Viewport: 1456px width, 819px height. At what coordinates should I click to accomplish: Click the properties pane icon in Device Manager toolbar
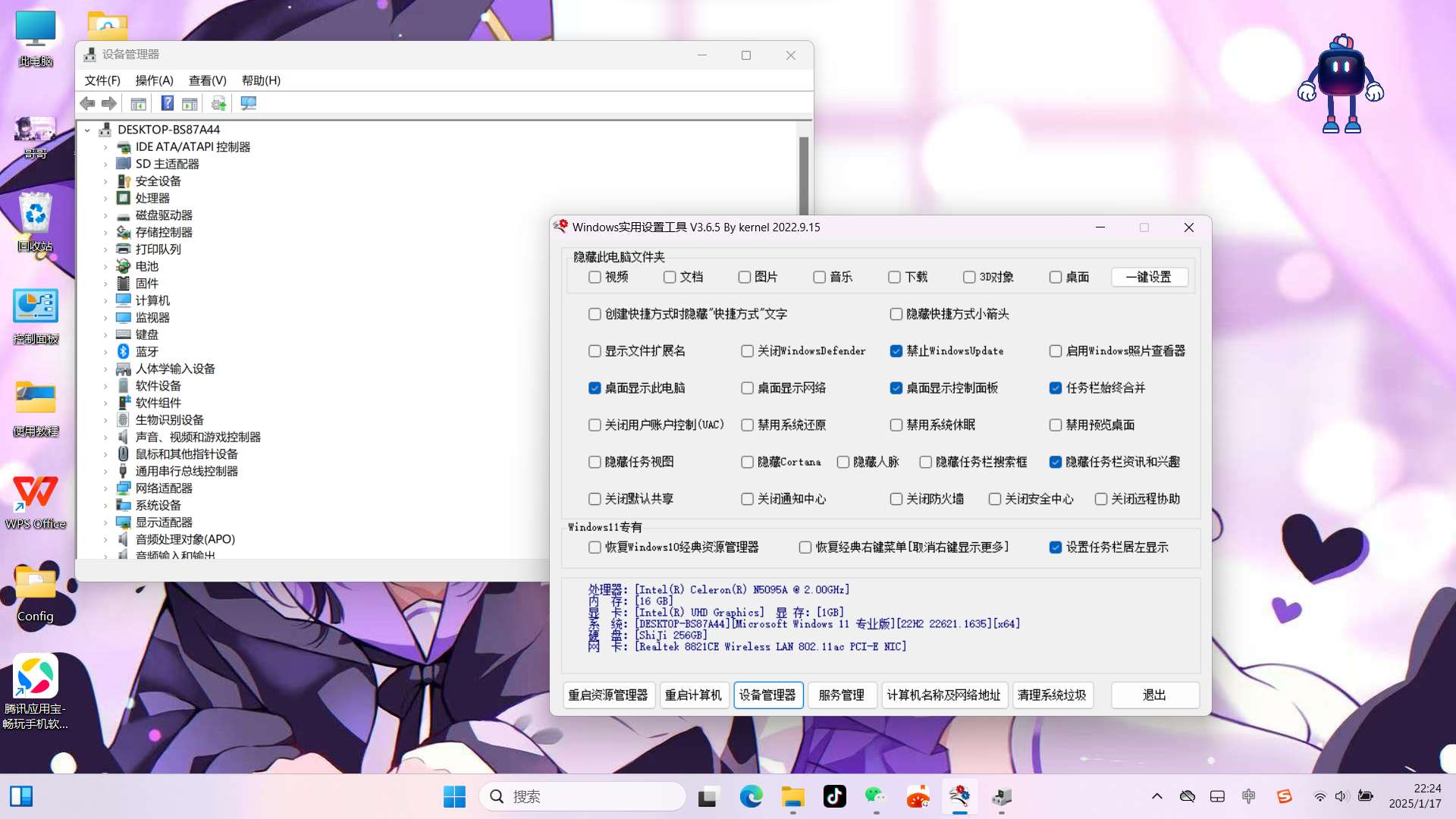(190, 103)
